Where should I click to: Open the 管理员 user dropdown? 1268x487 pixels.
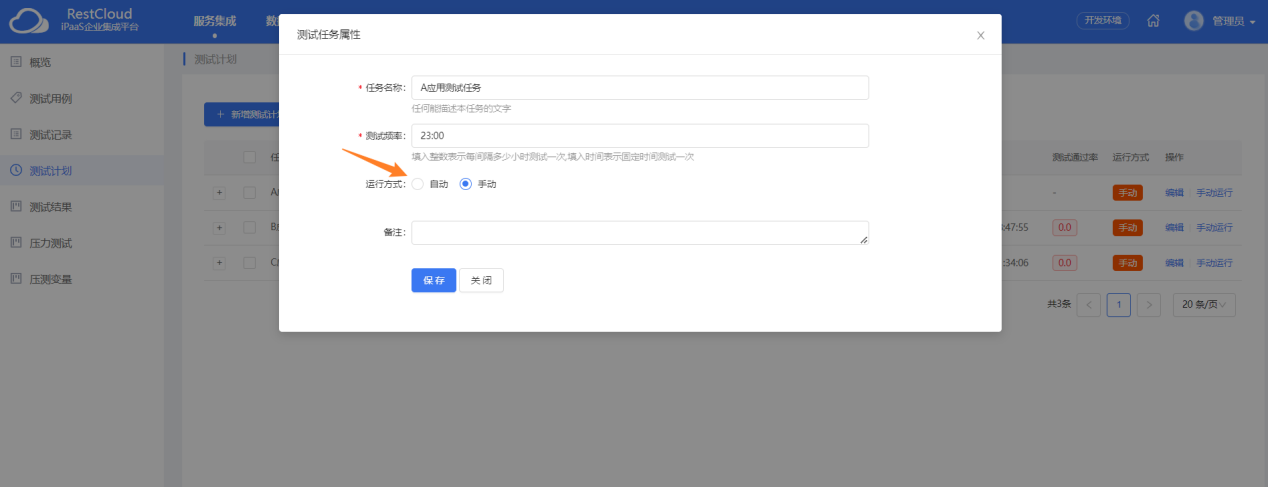point(1234,20)
